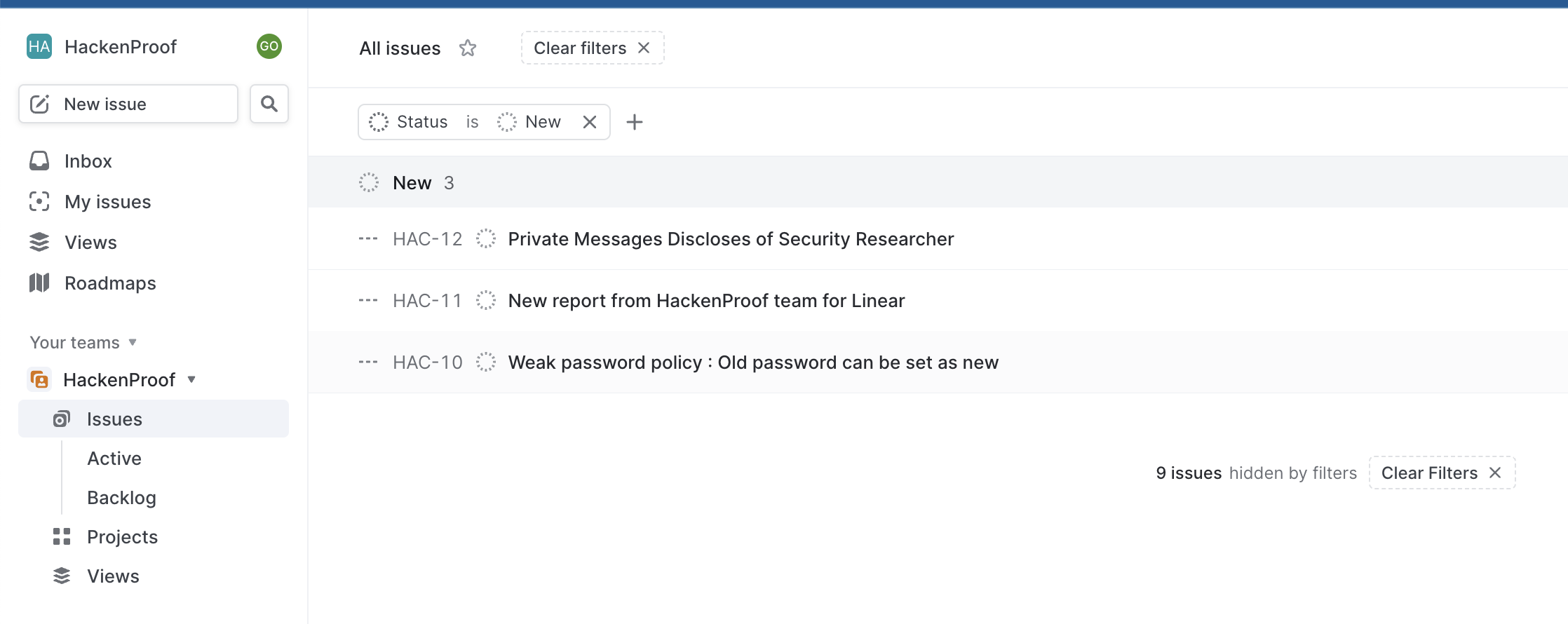Image resolution: width=1568 pixels, height=624 pixels.
Task: Go to Inbox in the sidebar
Action: [x=88, y=161]
